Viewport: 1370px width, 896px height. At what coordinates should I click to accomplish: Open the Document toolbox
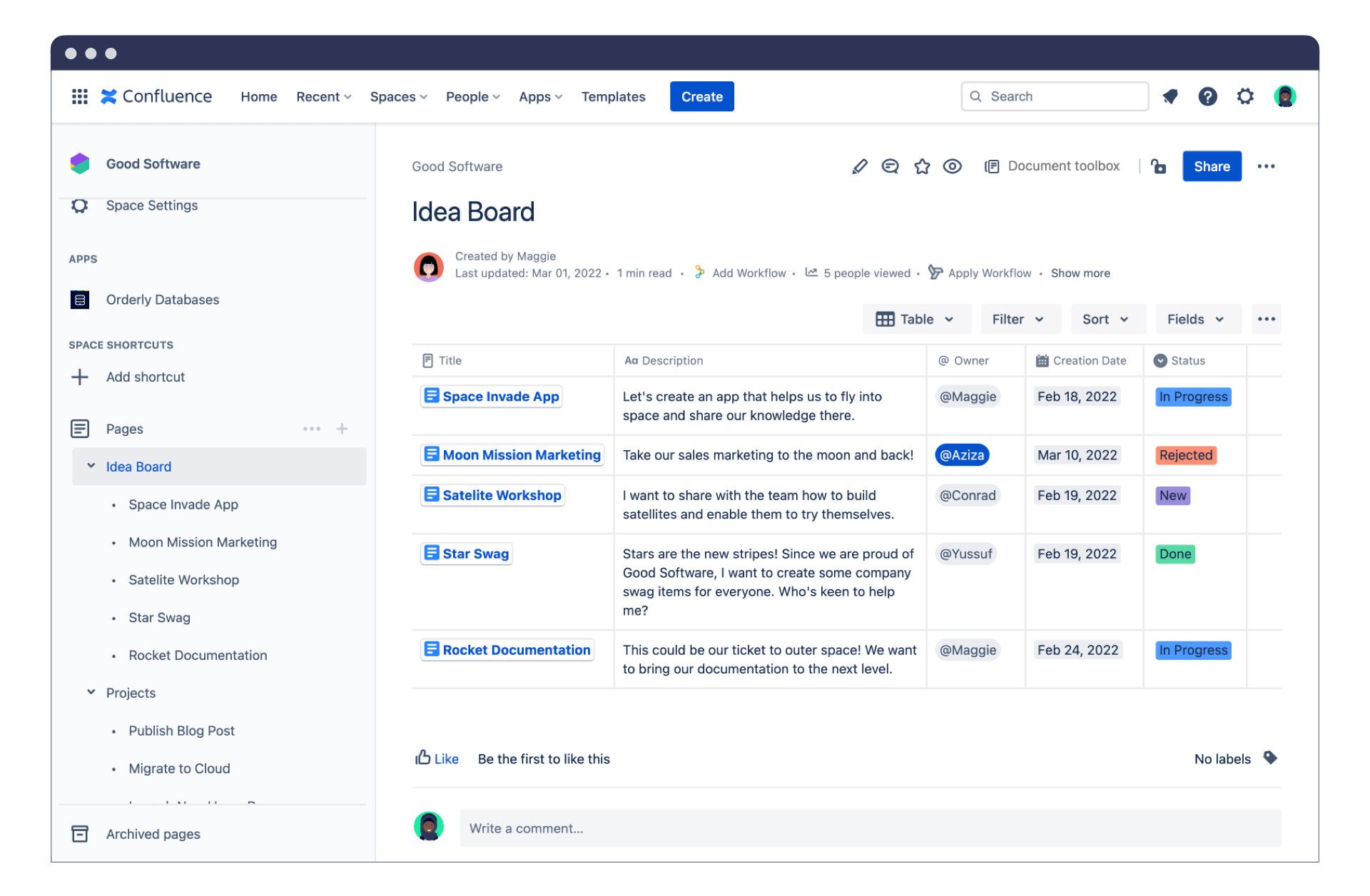(x=1052, y=166)
